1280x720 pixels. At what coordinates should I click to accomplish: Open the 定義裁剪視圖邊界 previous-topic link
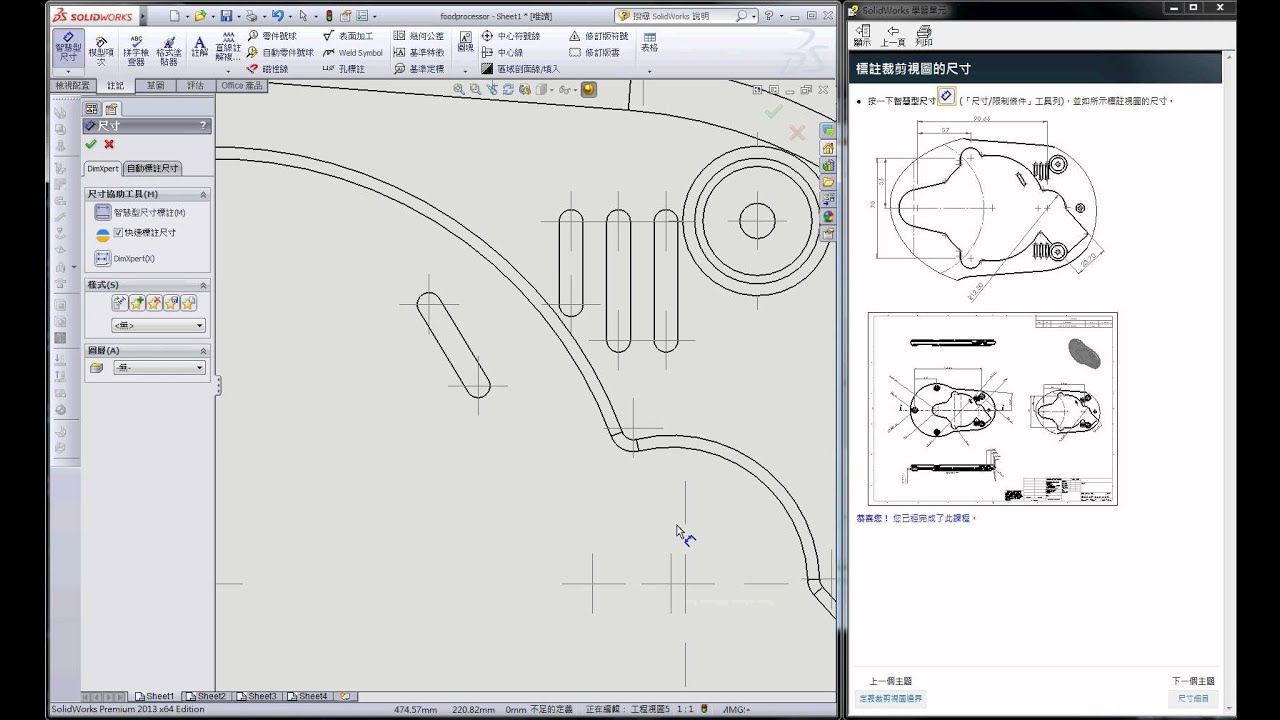(x=891, y=698)
